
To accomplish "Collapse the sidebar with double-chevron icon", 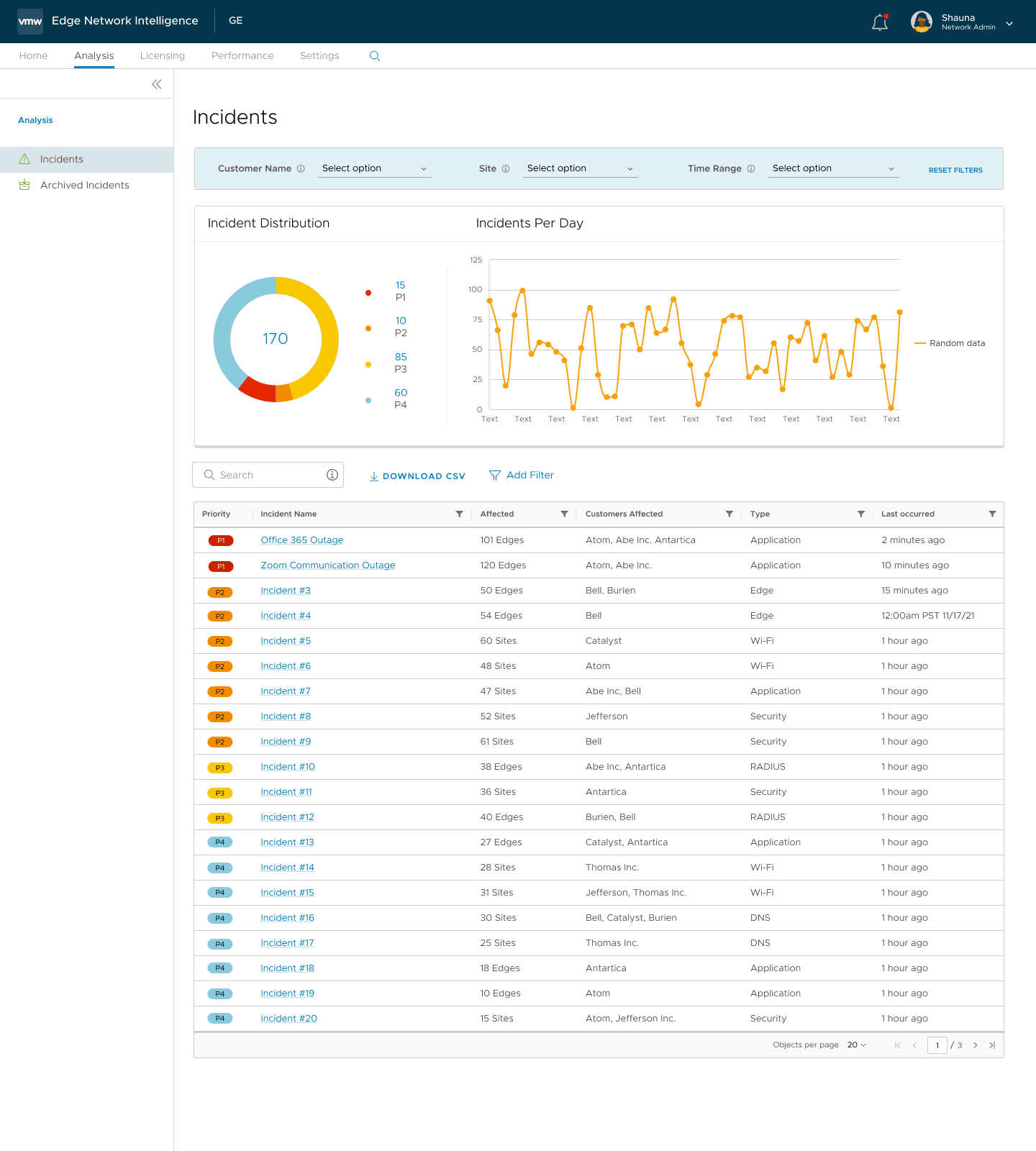I will 157,84.
